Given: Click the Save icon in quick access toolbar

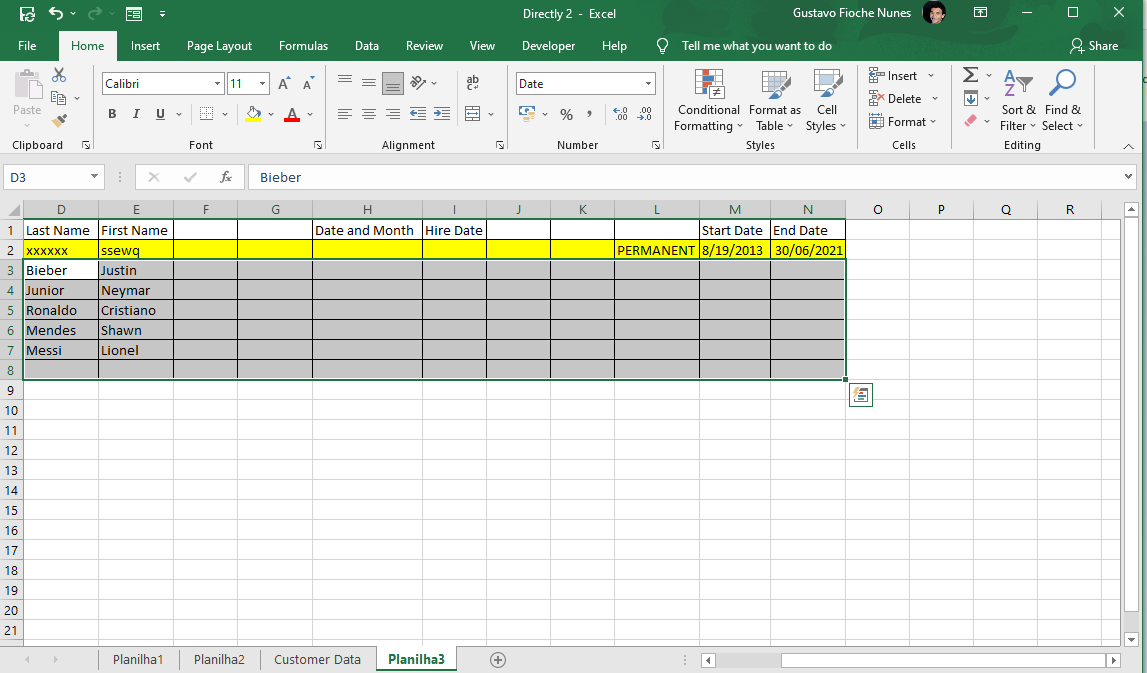Looking at the screenshot, I should [x=27, y=14].
